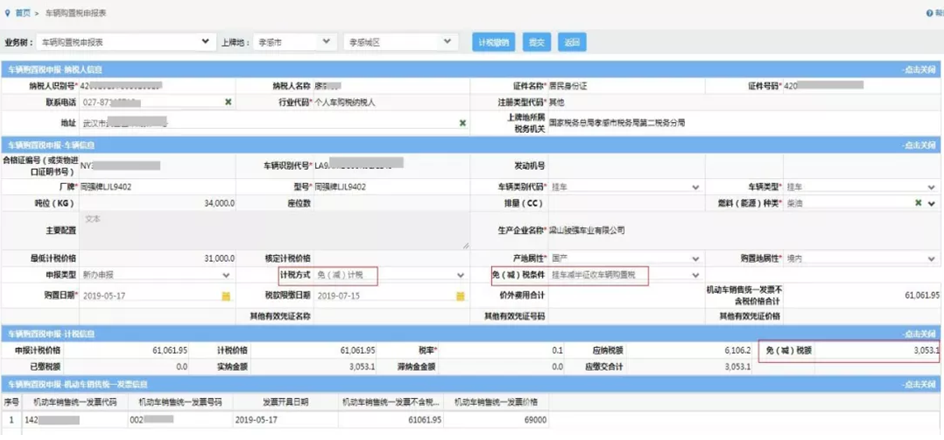
Task: Open the 购置地属性 dropdown
Action: coord(931,259)
